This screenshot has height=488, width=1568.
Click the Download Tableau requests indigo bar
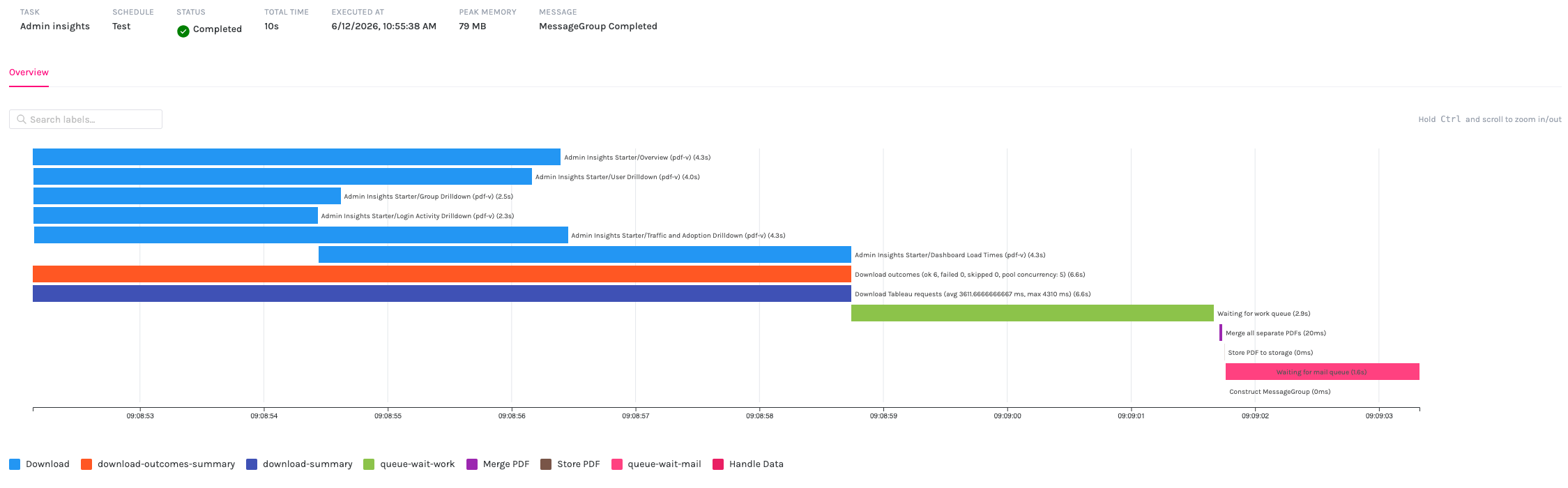442,293
